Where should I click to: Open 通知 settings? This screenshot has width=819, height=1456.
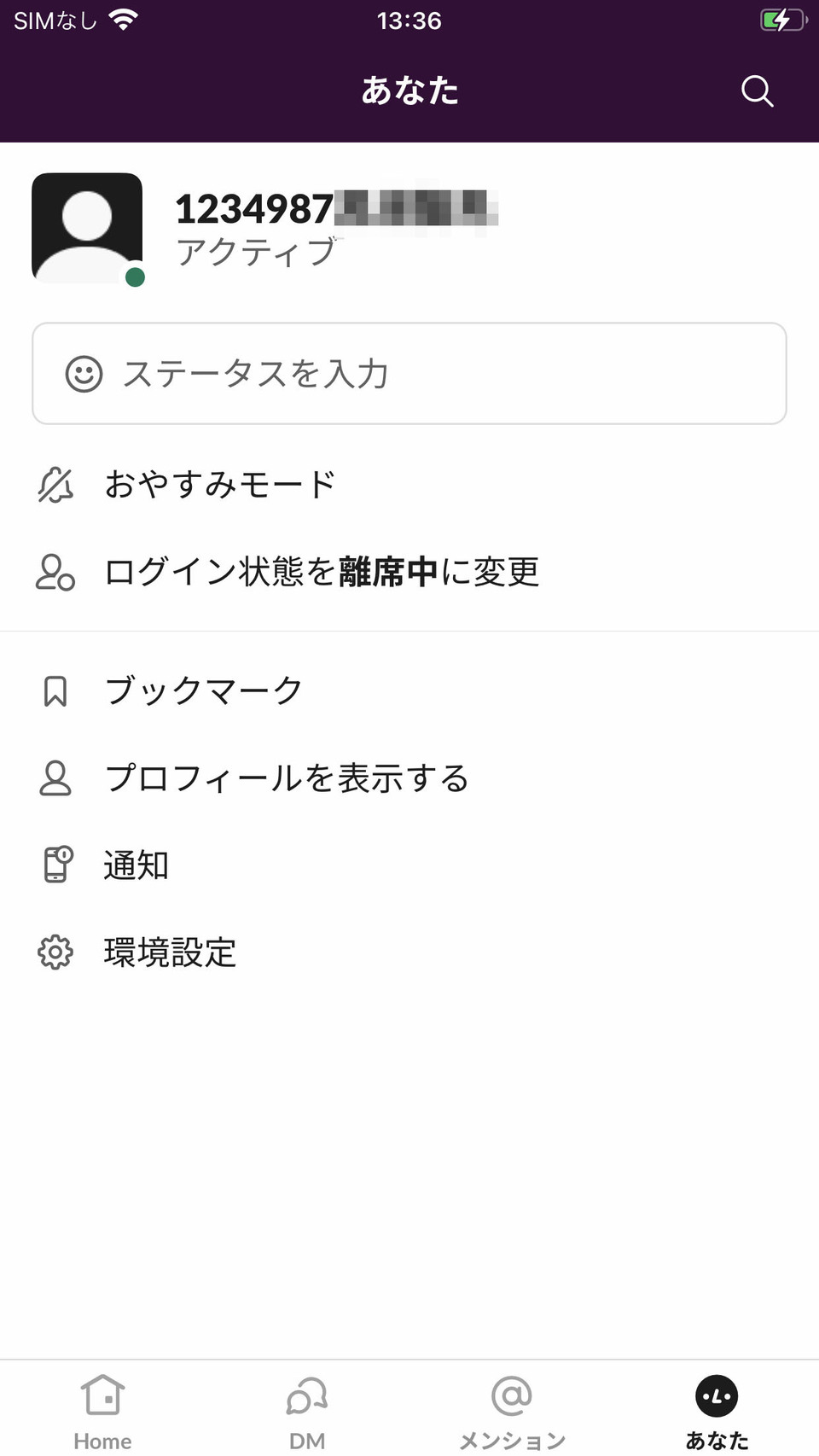coord(136,865)
